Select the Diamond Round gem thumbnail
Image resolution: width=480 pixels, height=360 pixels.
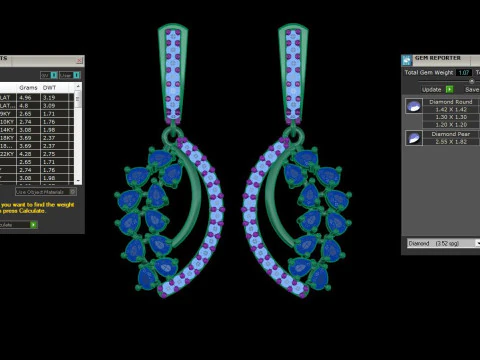(414, 106)
